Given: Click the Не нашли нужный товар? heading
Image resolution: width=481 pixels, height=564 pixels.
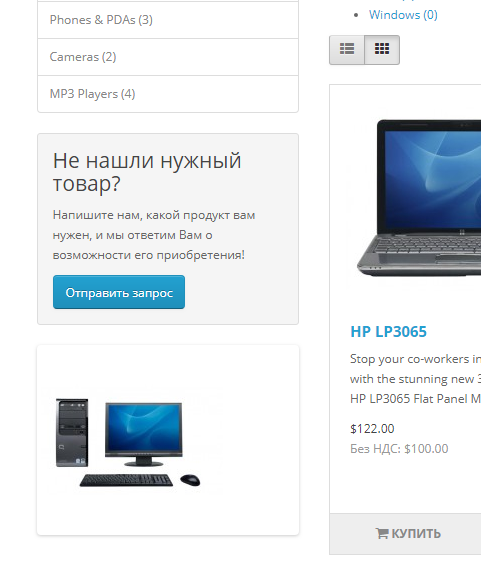Looking at the screenshot, I should [x=147, y=172].
